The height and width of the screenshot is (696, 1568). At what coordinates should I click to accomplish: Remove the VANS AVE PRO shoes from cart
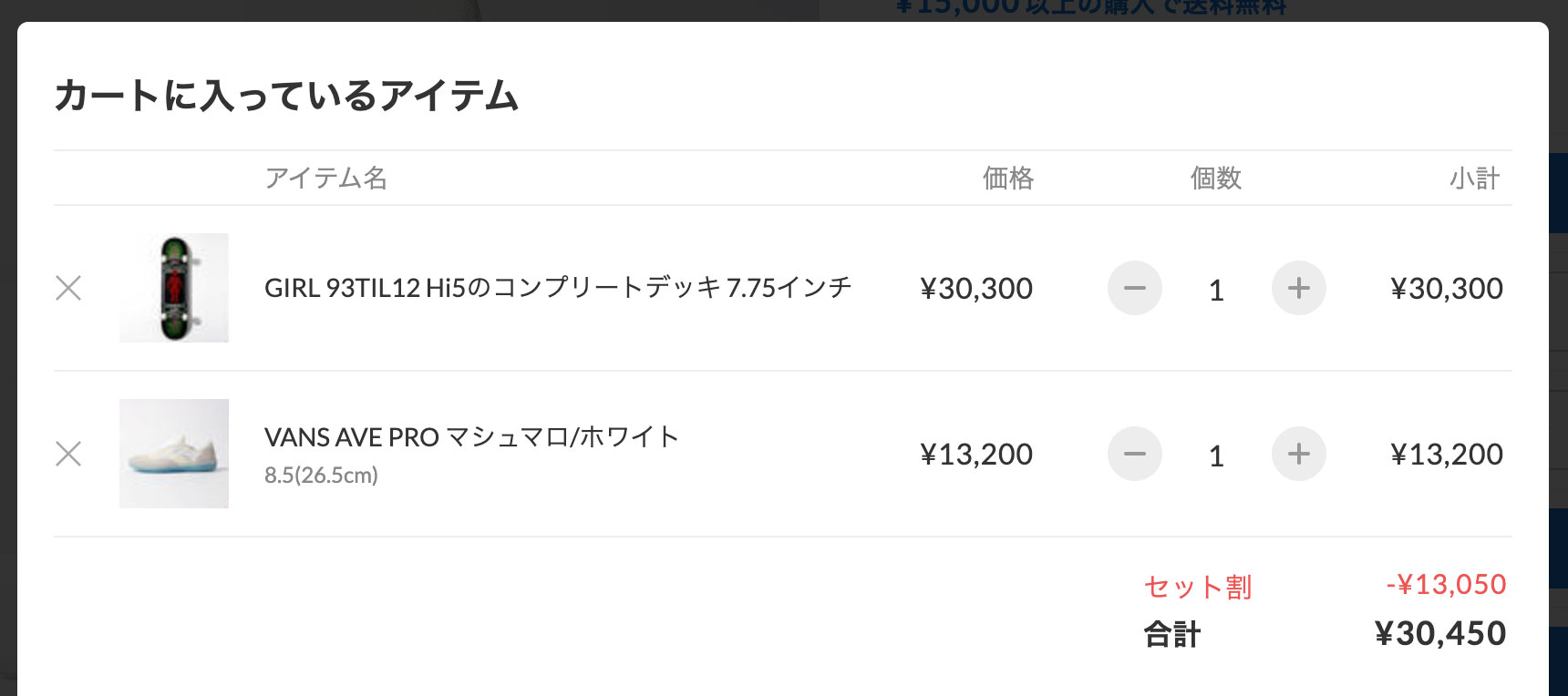pos(68,454)
